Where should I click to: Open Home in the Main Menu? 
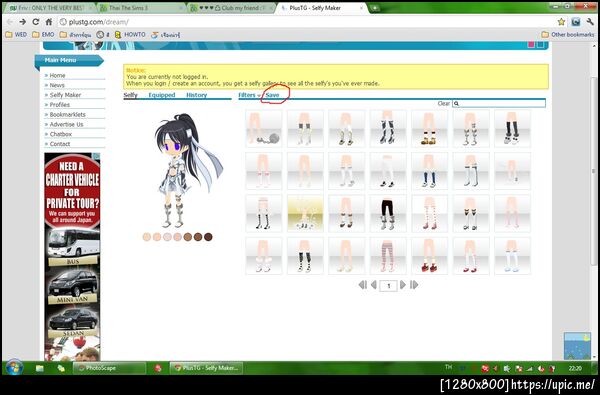click(57, 75)
